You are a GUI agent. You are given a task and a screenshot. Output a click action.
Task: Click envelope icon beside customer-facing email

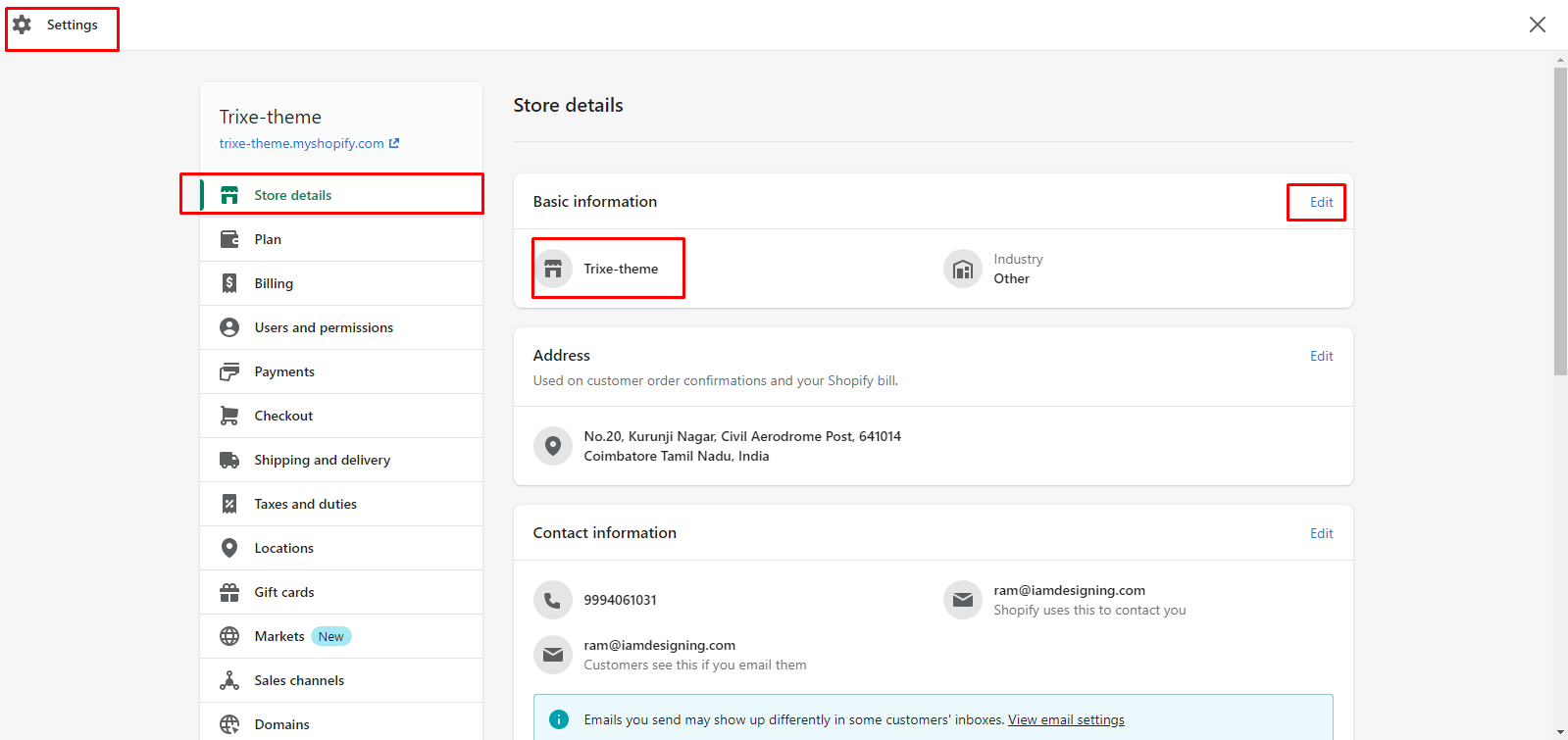click(x=553, y=655)
